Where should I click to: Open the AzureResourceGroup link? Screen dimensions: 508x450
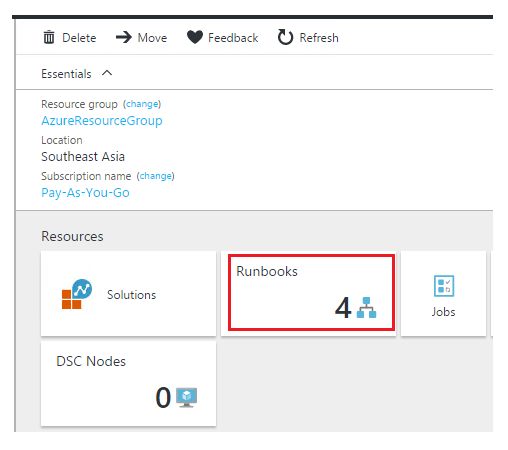coord(102,120)
